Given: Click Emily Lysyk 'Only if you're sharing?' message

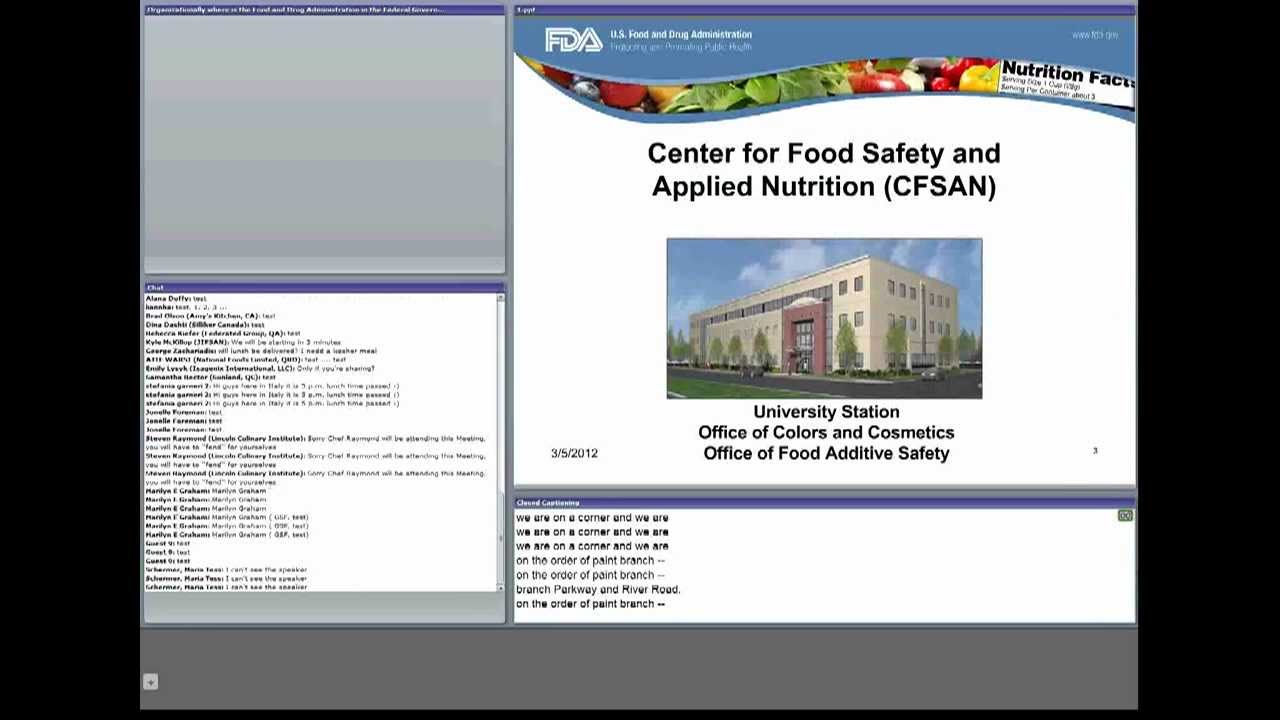Looking at the screenshot, I should tap(260, 368).
